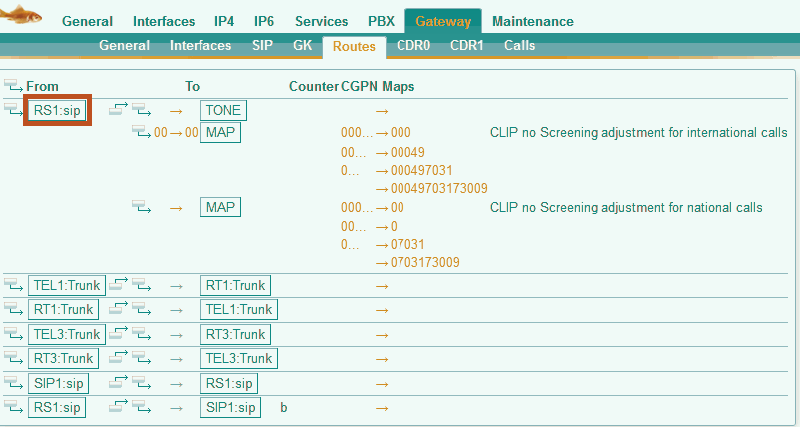Click add-map icon in TEL3:Trunk to RT3:Trunk route
800x427 pixels.
point(141,334)
